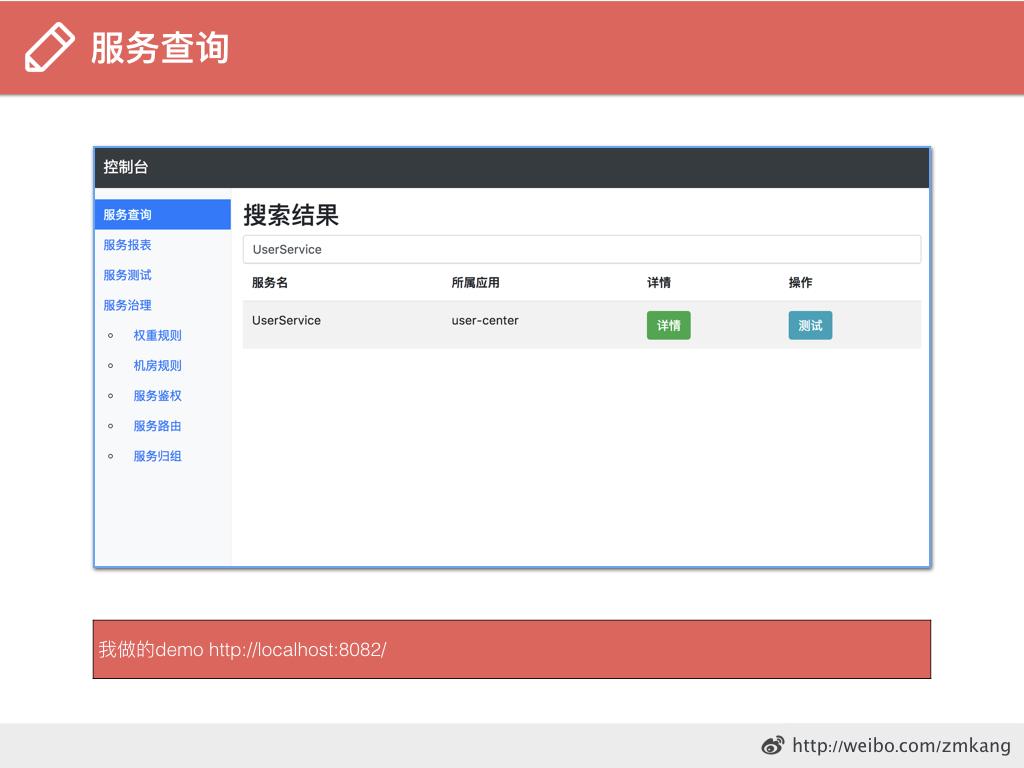Click the pencil icon in the slide header

[49, 47]
